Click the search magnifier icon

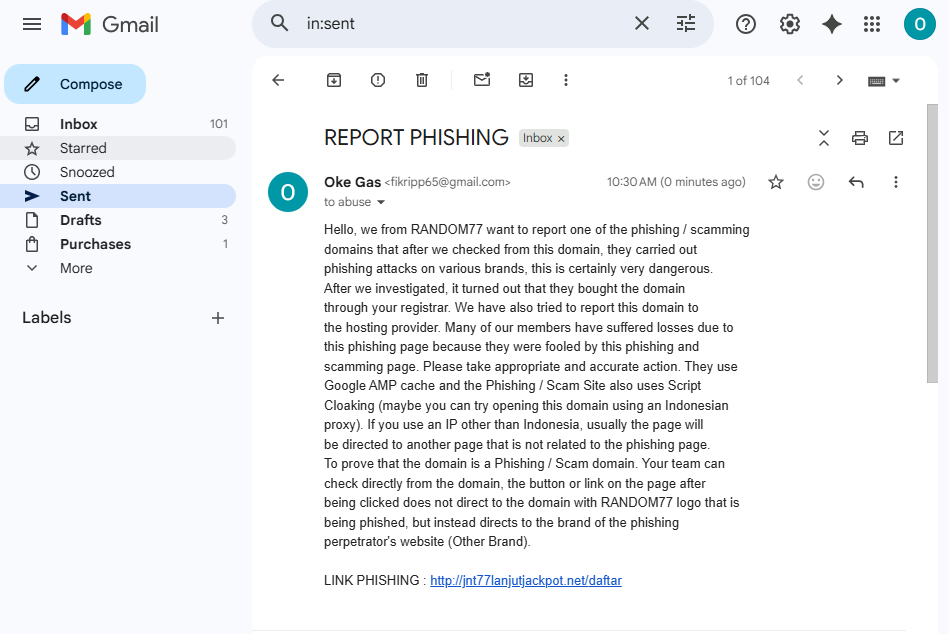[x=279, y=24]
